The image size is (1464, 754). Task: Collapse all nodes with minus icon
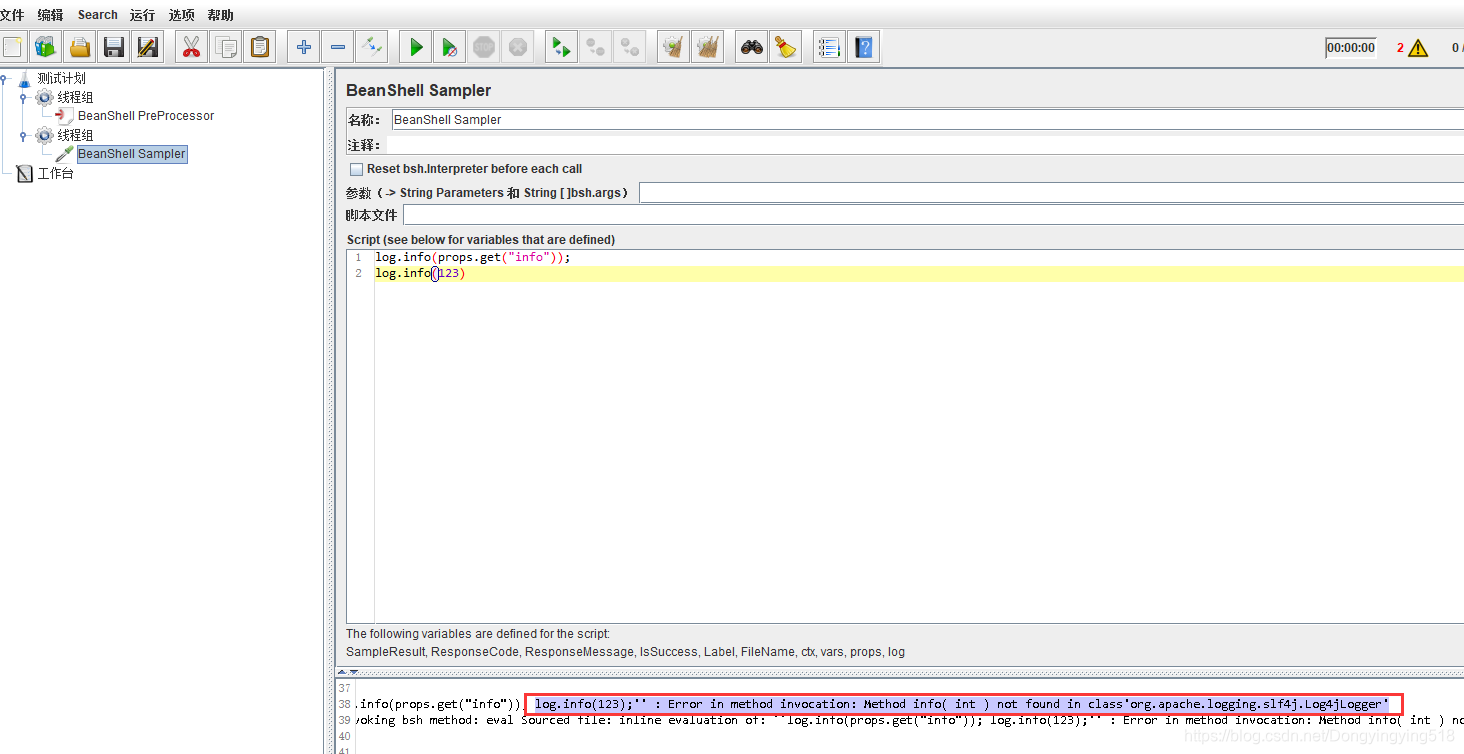[338, 47]
